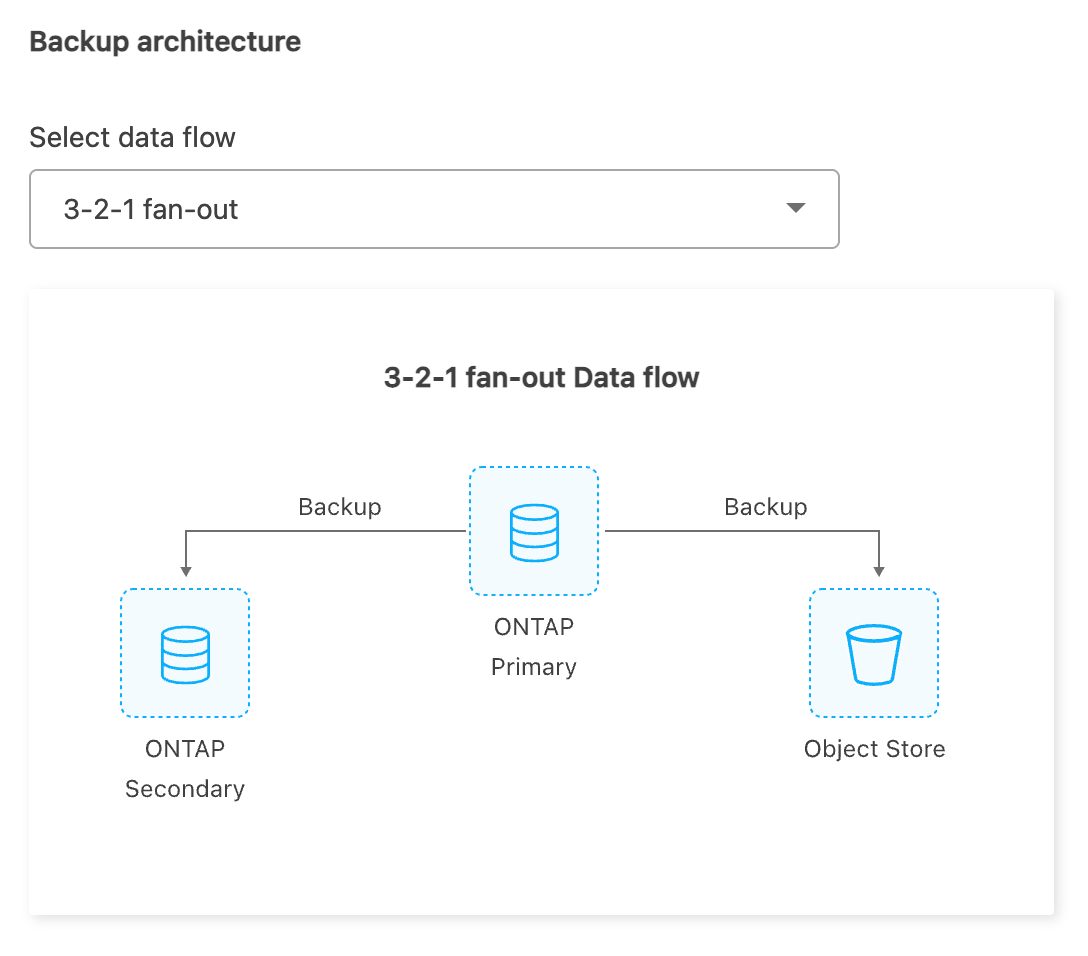Expand the data flow dropdown arrow
Screen dimensions: 1088x956
[796, 208]
